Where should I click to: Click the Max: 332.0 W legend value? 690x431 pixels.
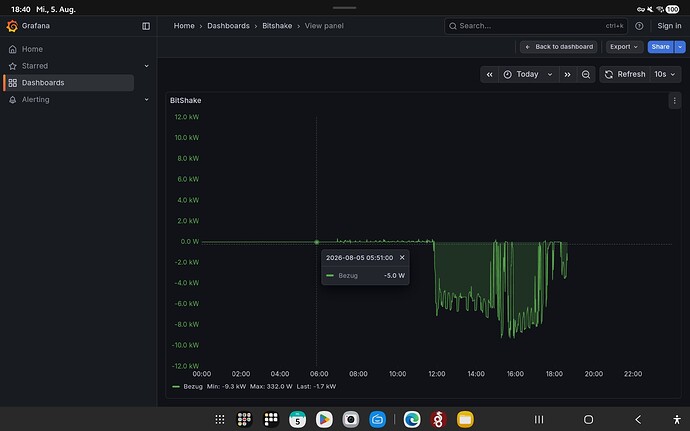click(x=271, y=387)
